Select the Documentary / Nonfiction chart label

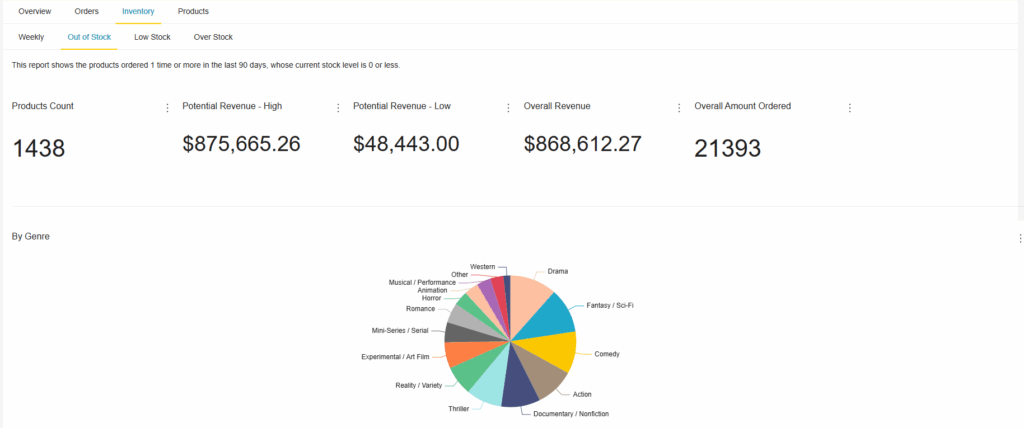pos(571,413)
